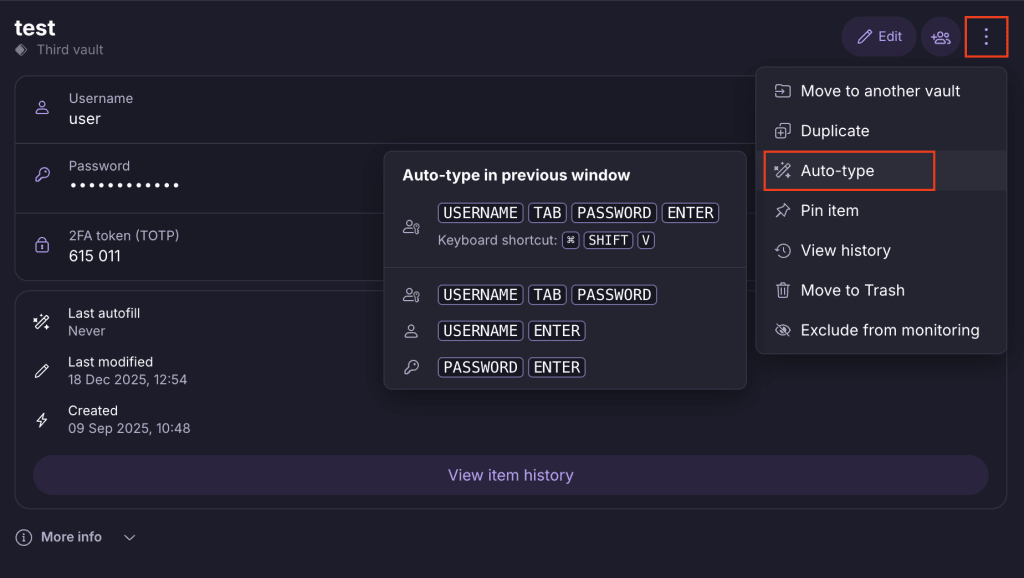Viewport: 1024px width, 578px height.
Task: Click the key icon beside Password
Action: [x=42, y=175]
